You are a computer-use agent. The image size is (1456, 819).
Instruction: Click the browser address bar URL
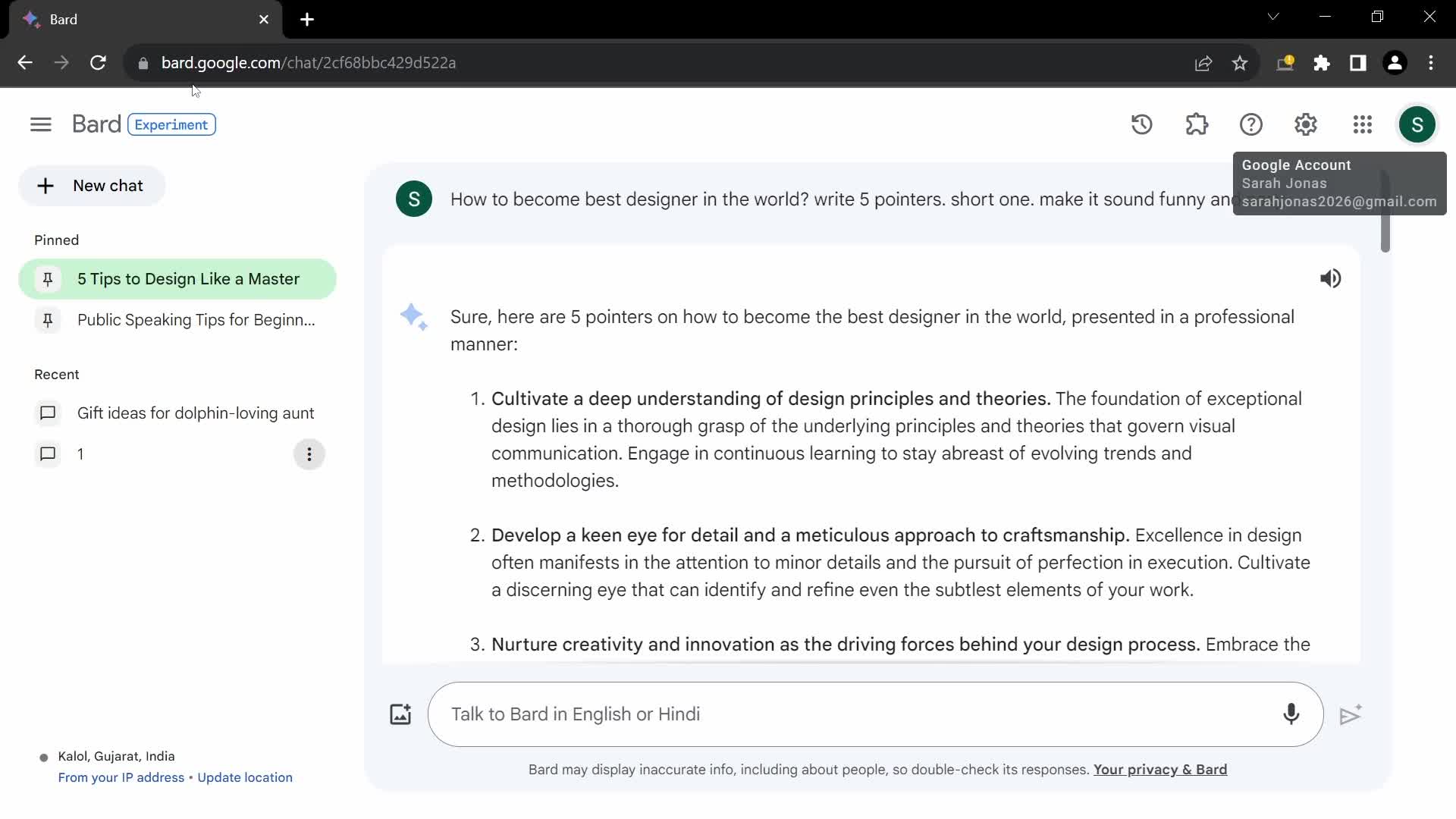309,63
